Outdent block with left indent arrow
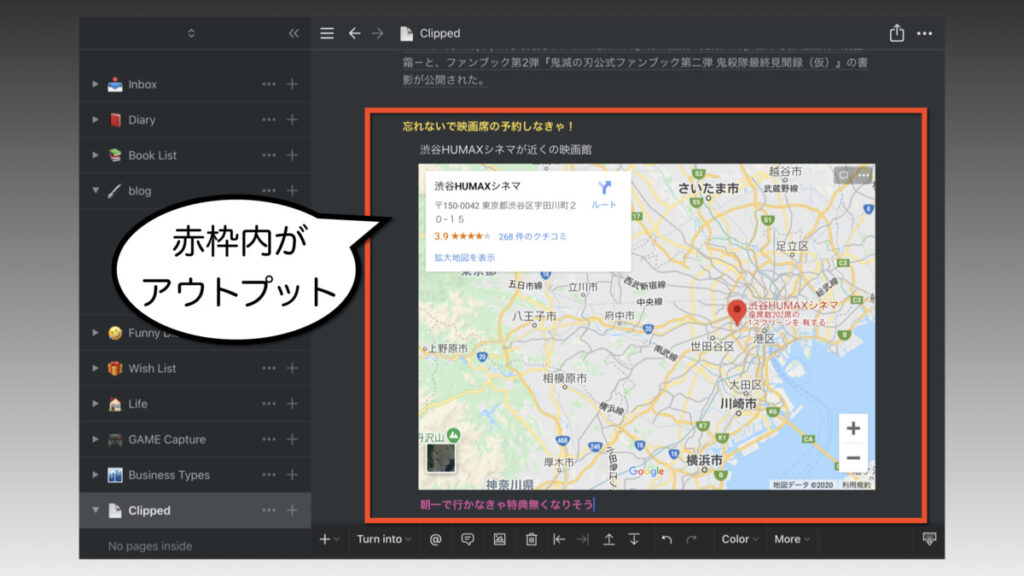 [x=559, y=539]
